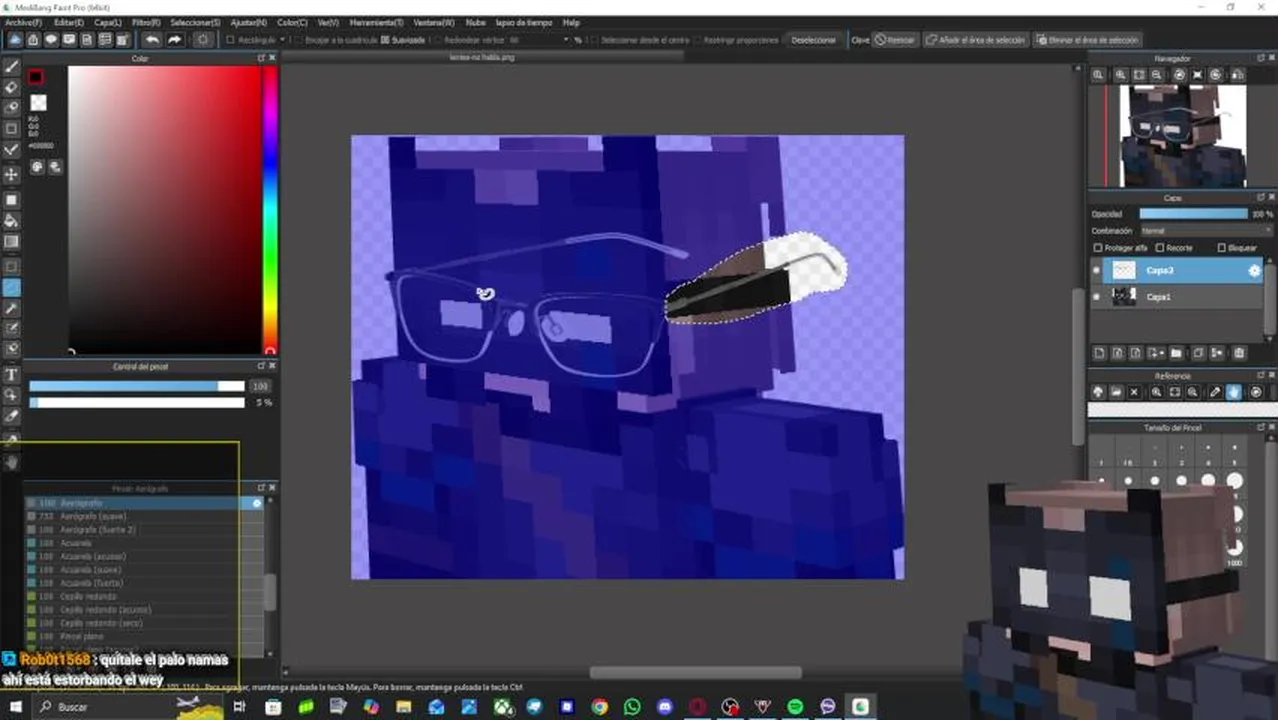This screenshot has width=1278, height=720.
Task: Close the Color panel
Action: [272, 58]
